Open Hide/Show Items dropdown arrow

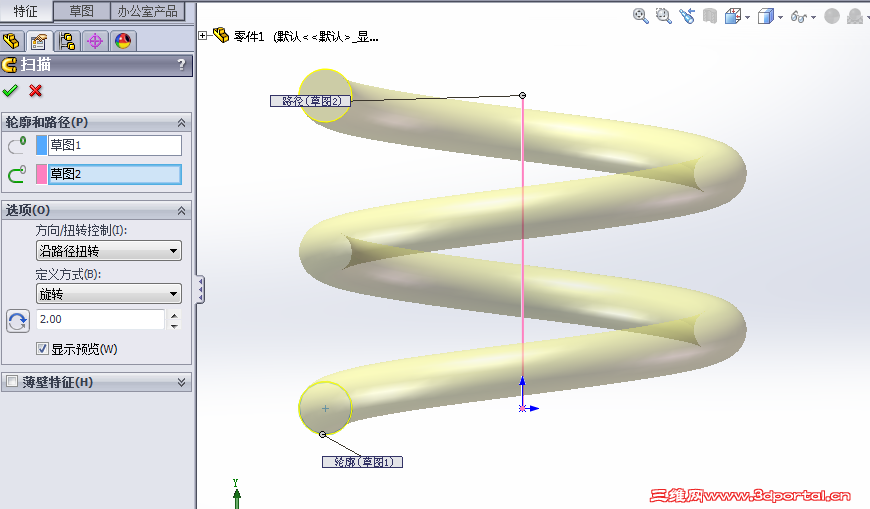coord(813,18)
